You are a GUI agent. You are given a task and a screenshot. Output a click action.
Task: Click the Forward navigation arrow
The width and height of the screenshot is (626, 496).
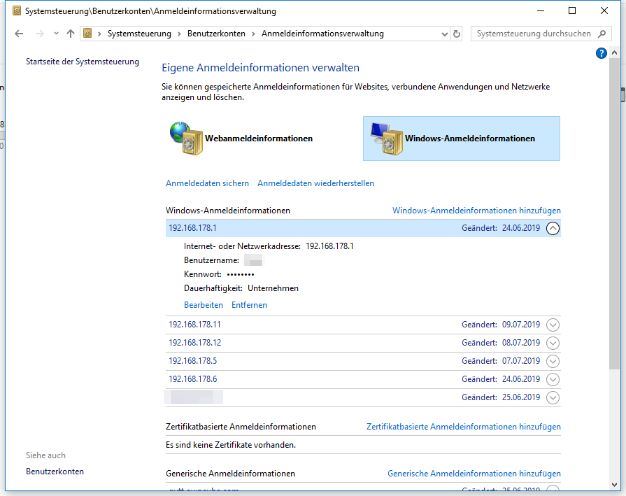tap(40, 34)
